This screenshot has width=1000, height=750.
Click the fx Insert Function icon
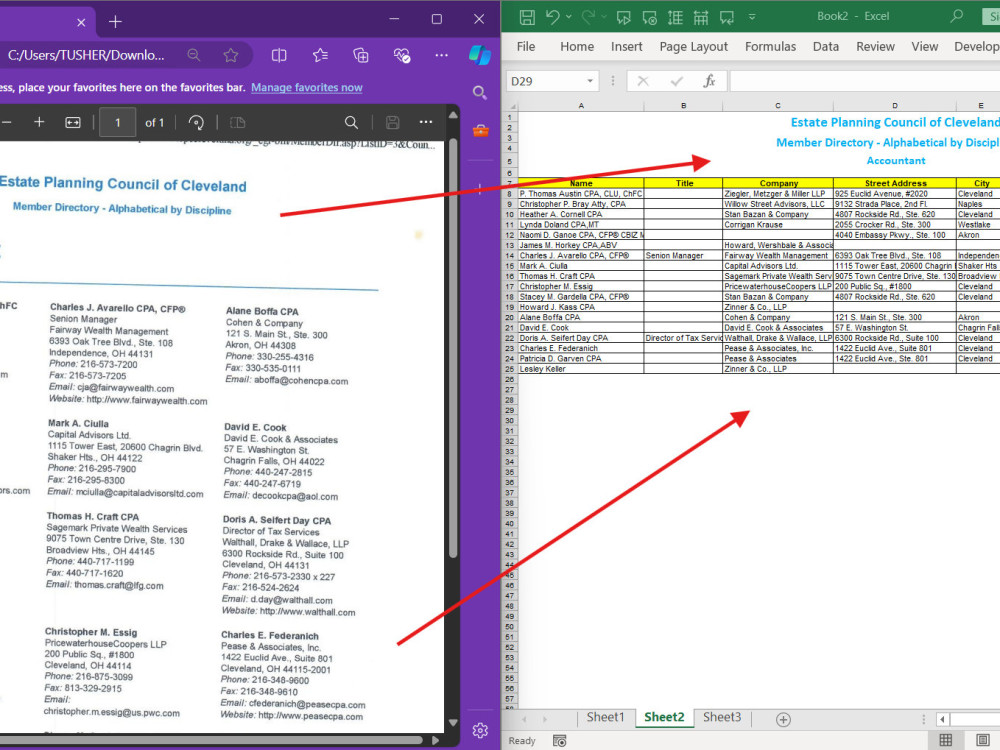point(709,81)
